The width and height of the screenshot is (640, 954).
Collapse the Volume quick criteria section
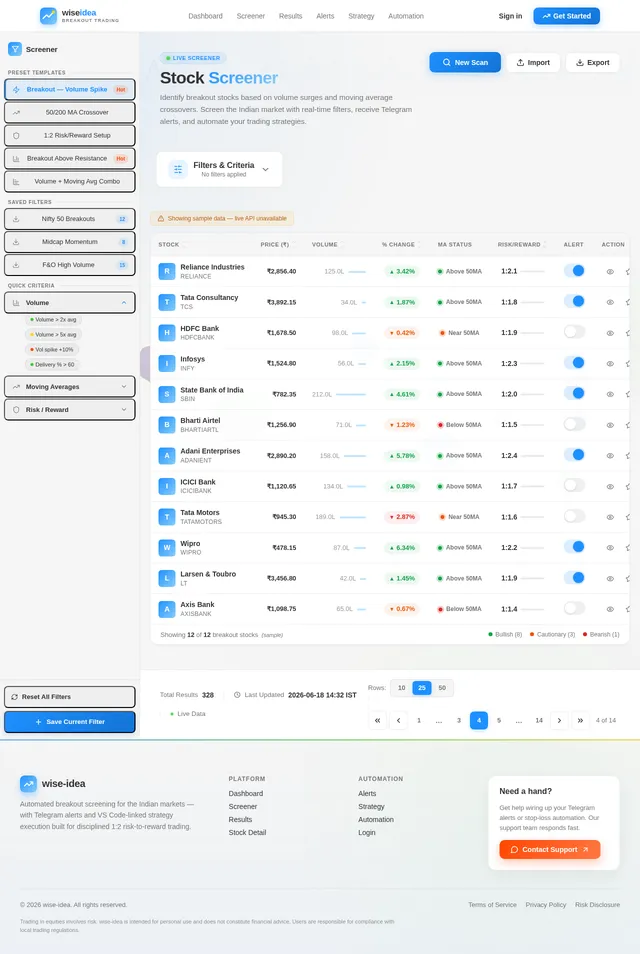coord(69,302)
